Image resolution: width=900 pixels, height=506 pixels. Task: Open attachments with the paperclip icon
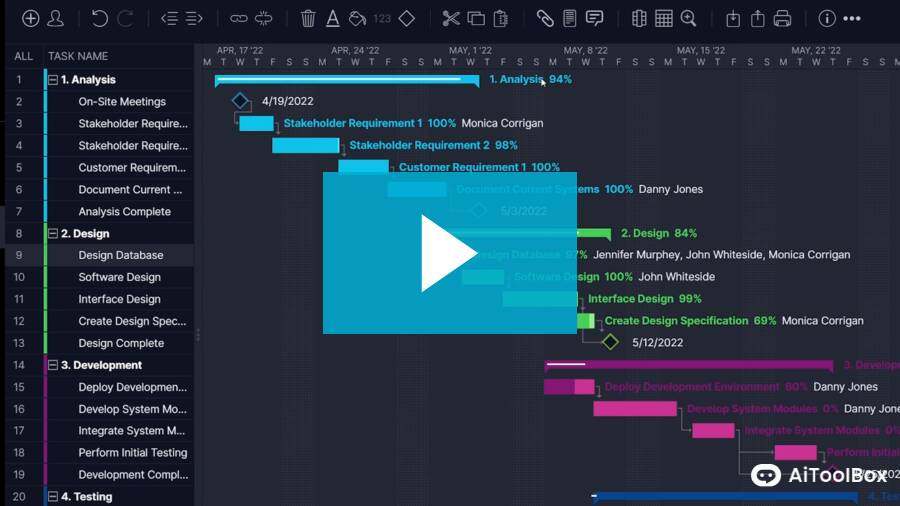[x=545, y=18]
